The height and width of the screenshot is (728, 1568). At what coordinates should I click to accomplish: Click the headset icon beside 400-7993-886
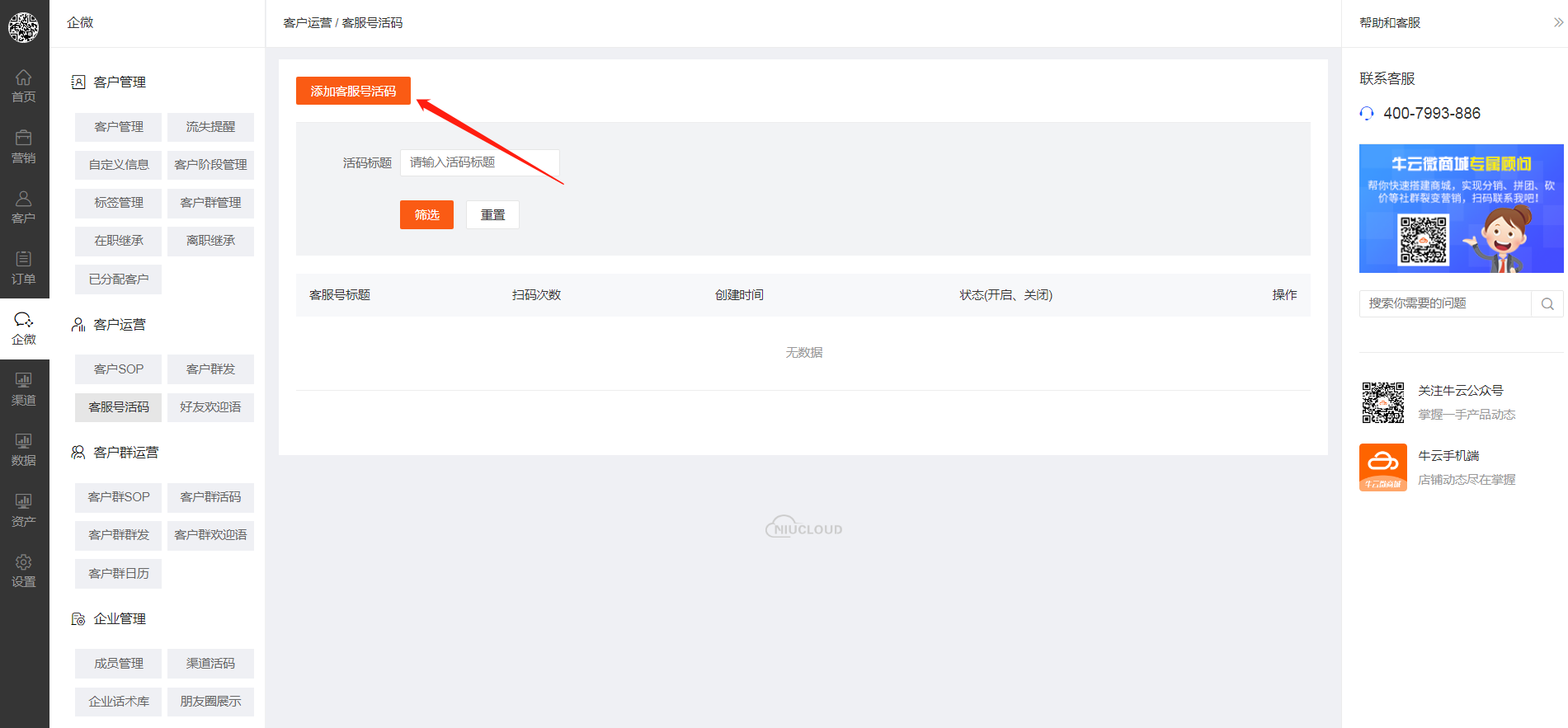[x=1367, y=114]
